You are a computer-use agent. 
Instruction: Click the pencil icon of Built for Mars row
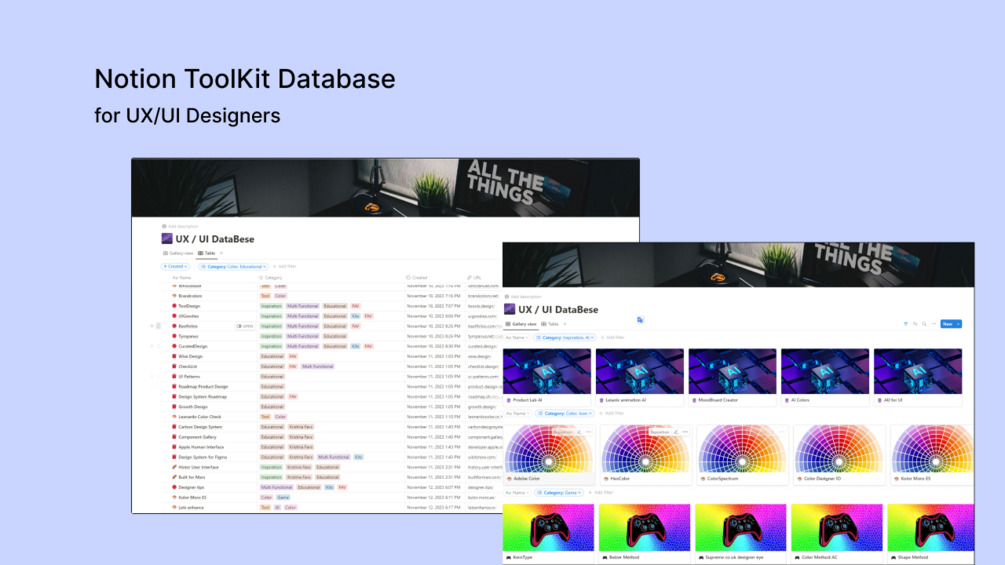click(174, 477)
